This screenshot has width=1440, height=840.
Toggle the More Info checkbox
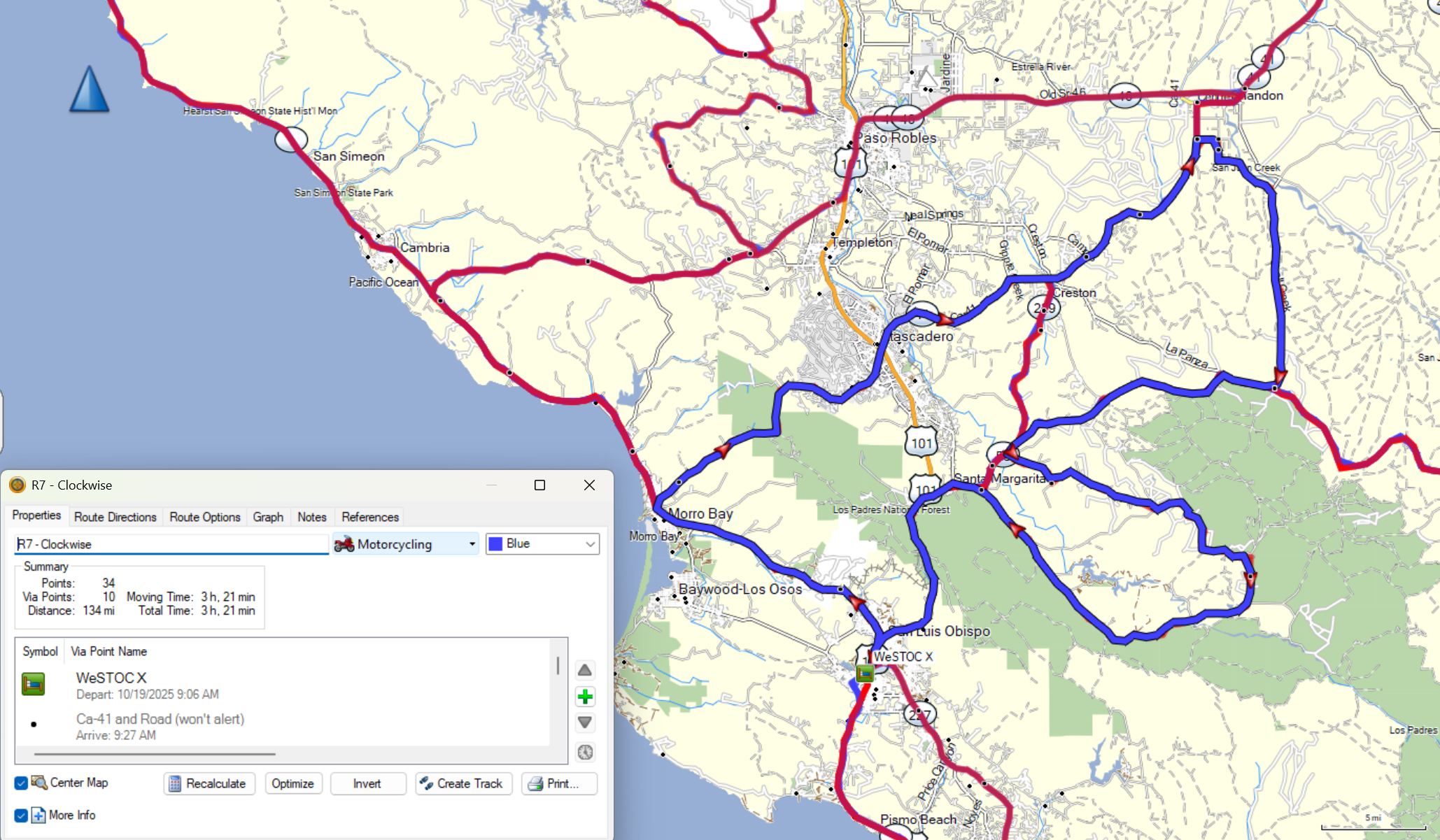point(21,815)
